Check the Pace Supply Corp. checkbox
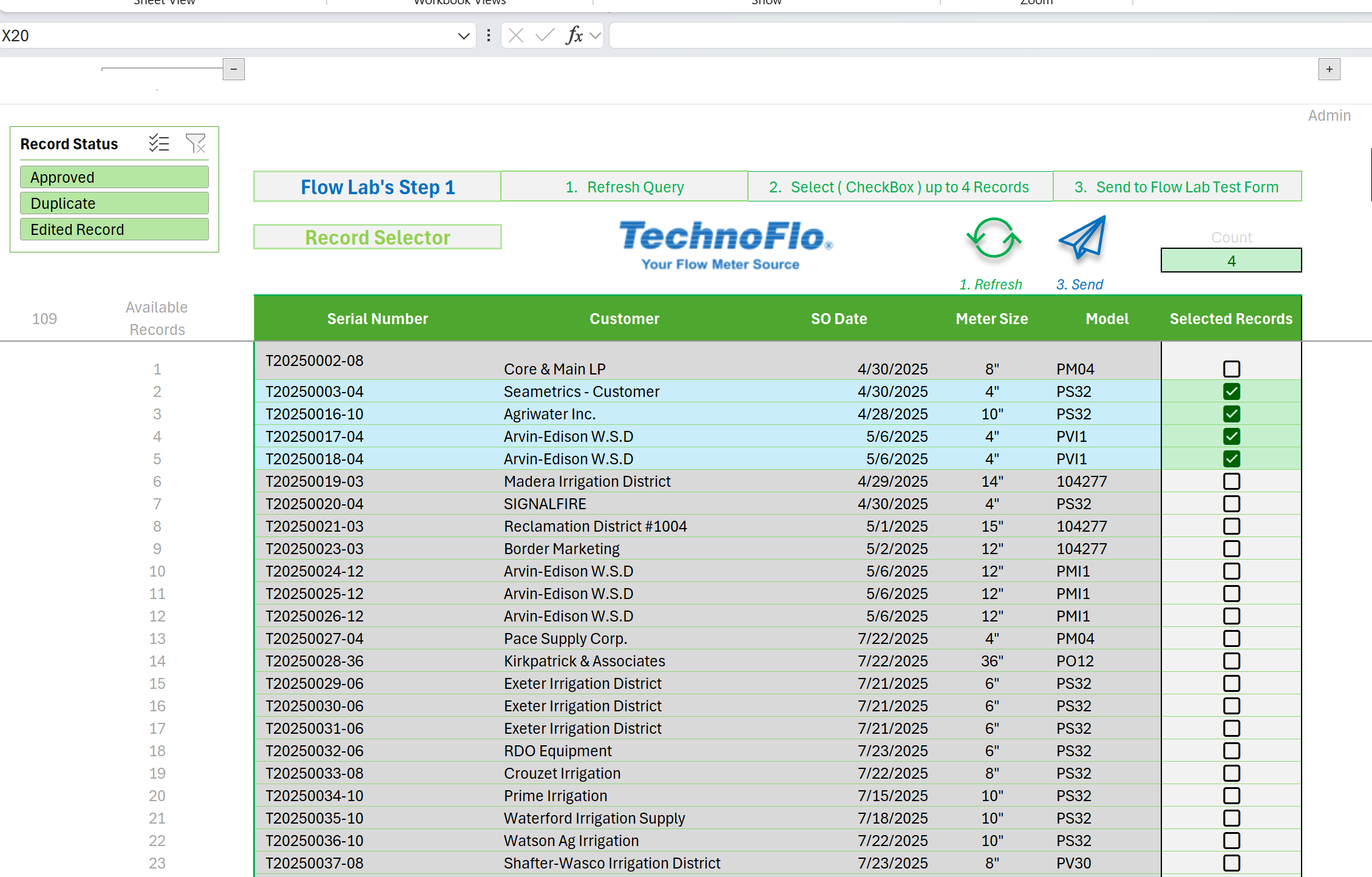1372x877 pixels. point(1232,638)
